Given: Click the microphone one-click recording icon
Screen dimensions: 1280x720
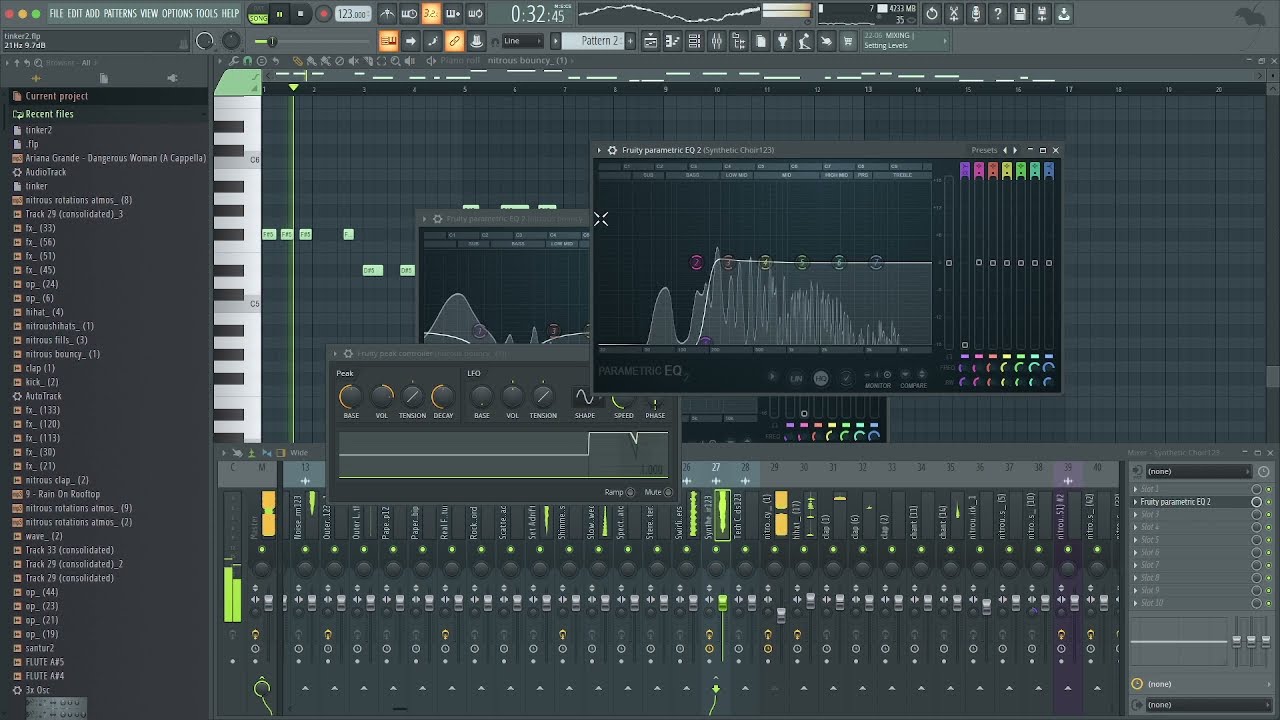Looking at the screenshot, I should [976, 14].
